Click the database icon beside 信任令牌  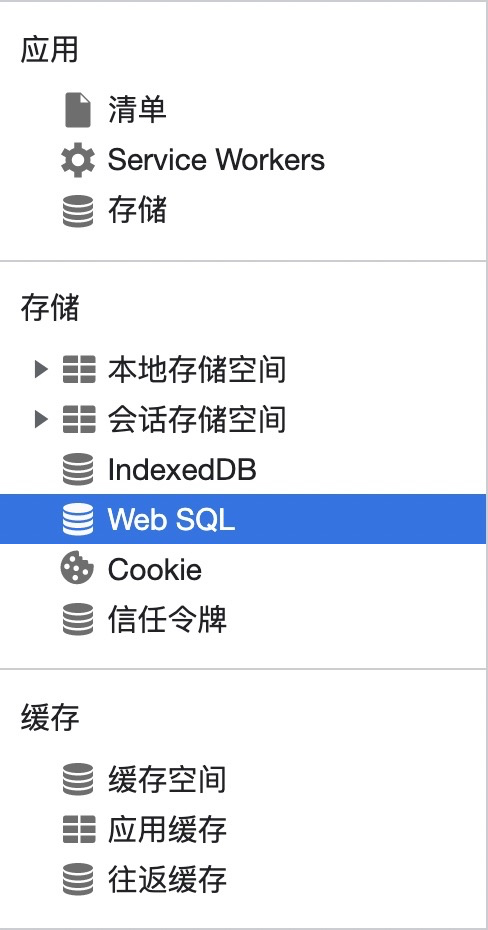(x=78, y=619)
